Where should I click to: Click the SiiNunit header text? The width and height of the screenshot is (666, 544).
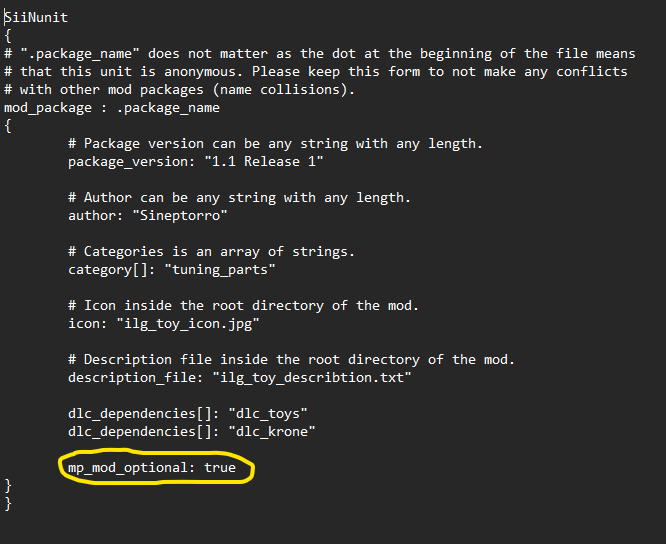coord(36,18)
